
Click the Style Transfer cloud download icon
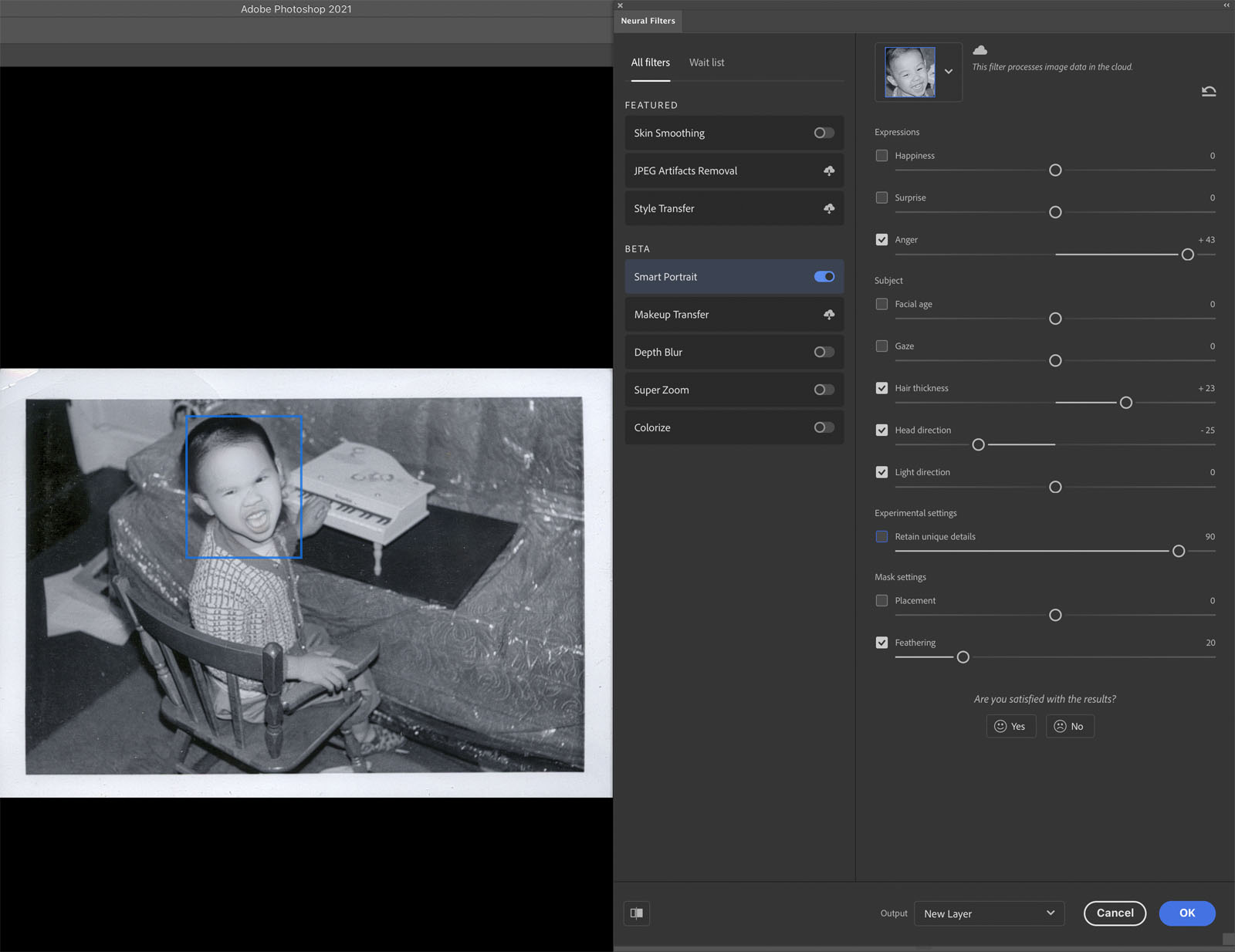828,208
